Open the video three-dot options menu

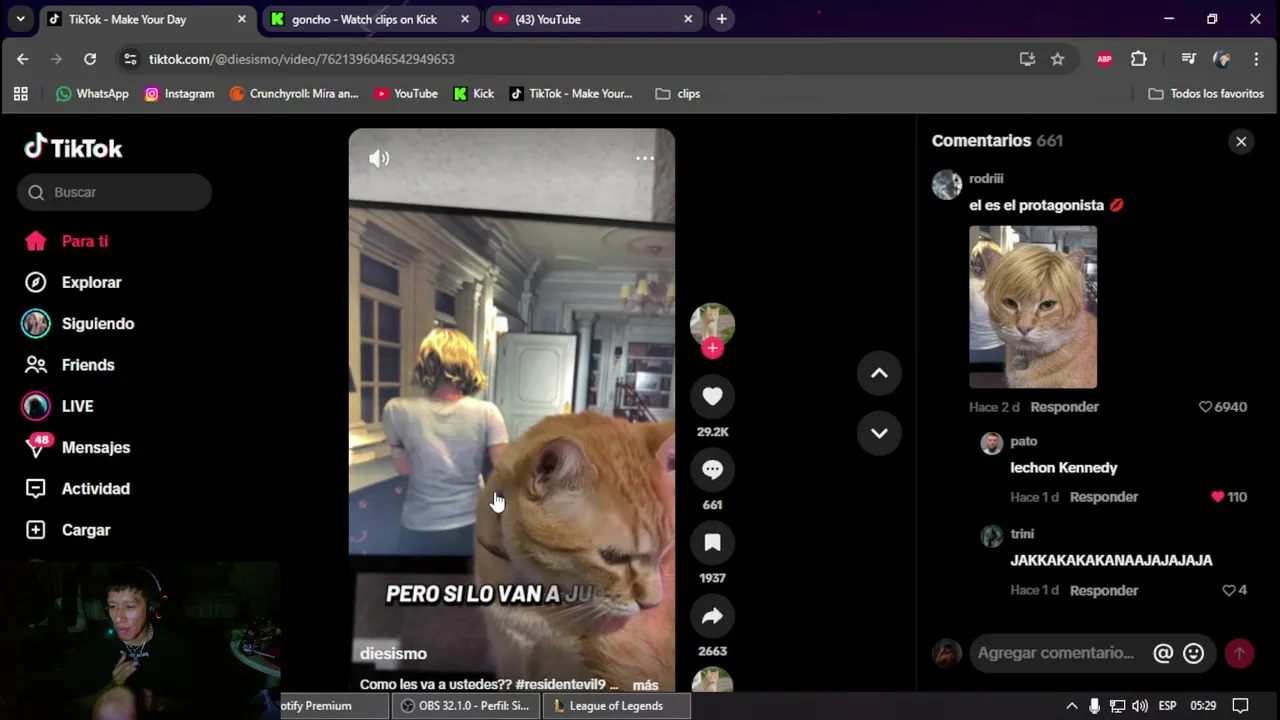(645, 158)
